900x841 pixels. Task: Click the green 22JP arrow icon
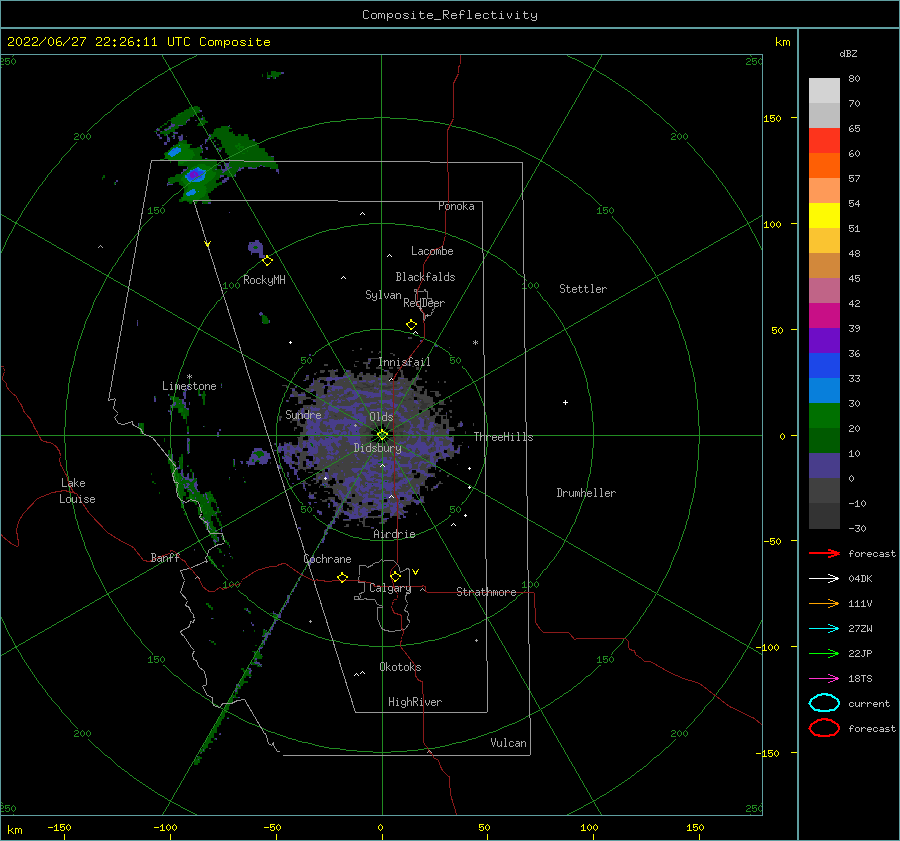click(824, 653)
